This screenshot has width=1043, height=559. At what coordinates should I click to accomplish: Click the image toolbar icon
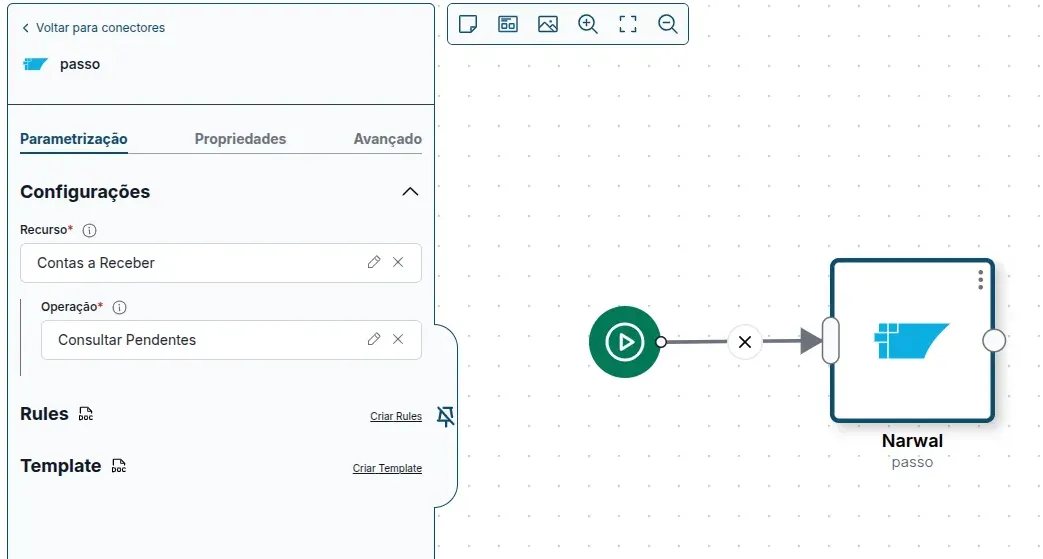[x=548, y=25]
